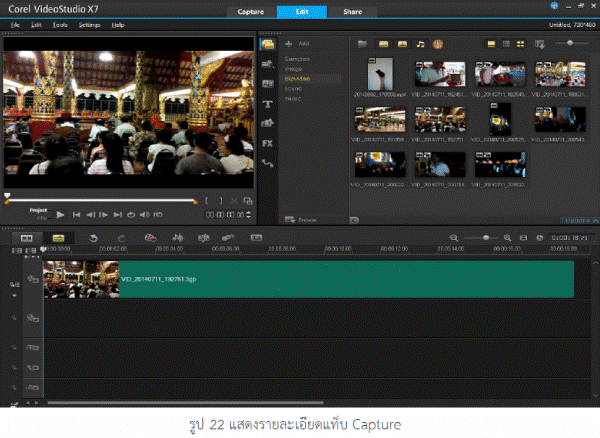Switch library to thumbnail view
Screen dimensions: 600x438
click(x=520, y=44)
